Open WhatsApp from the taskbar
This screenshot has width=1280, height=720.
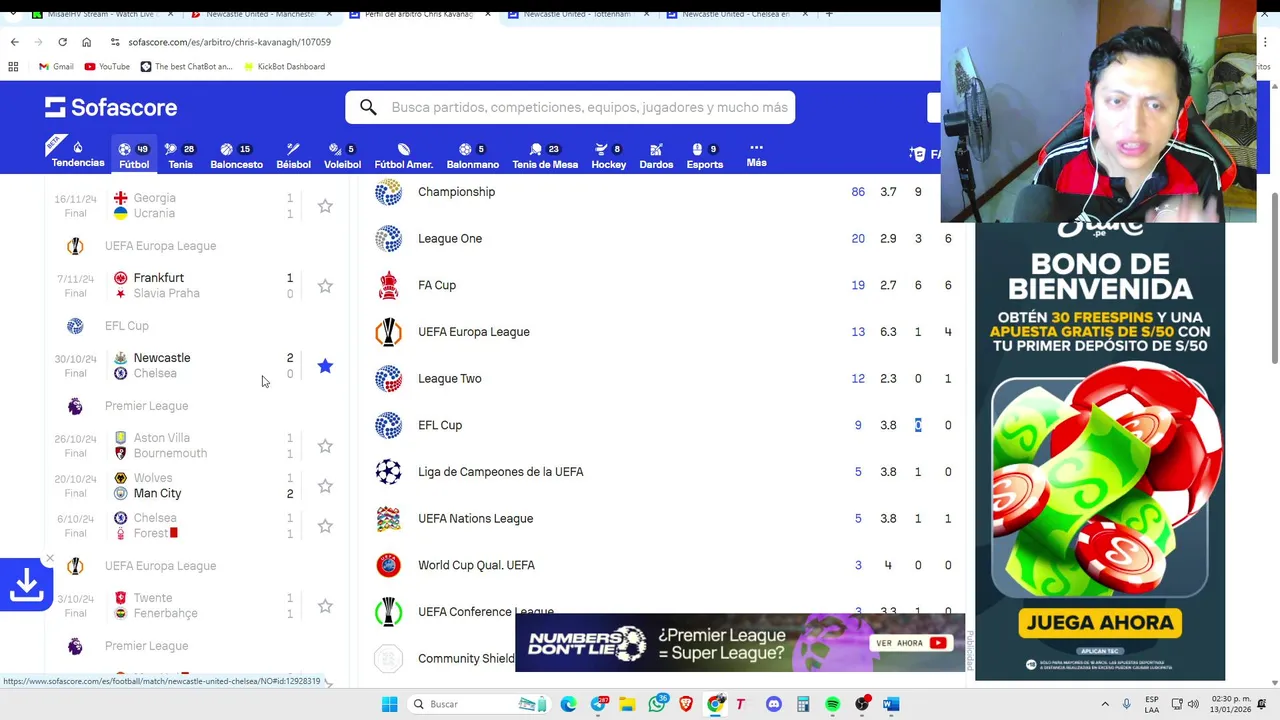(657, 705)
